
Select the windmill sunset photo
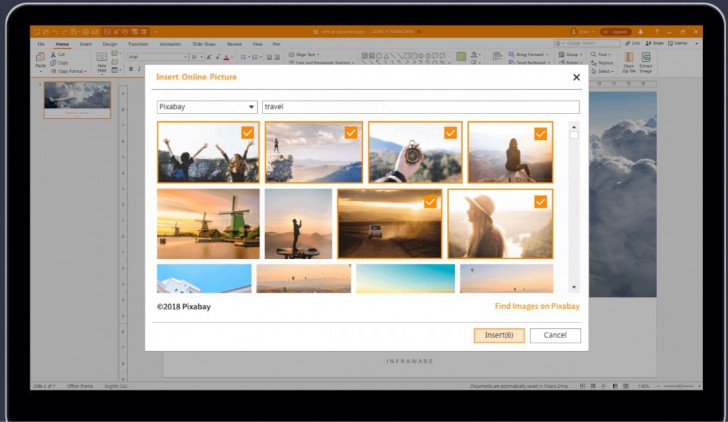[208, 224]
